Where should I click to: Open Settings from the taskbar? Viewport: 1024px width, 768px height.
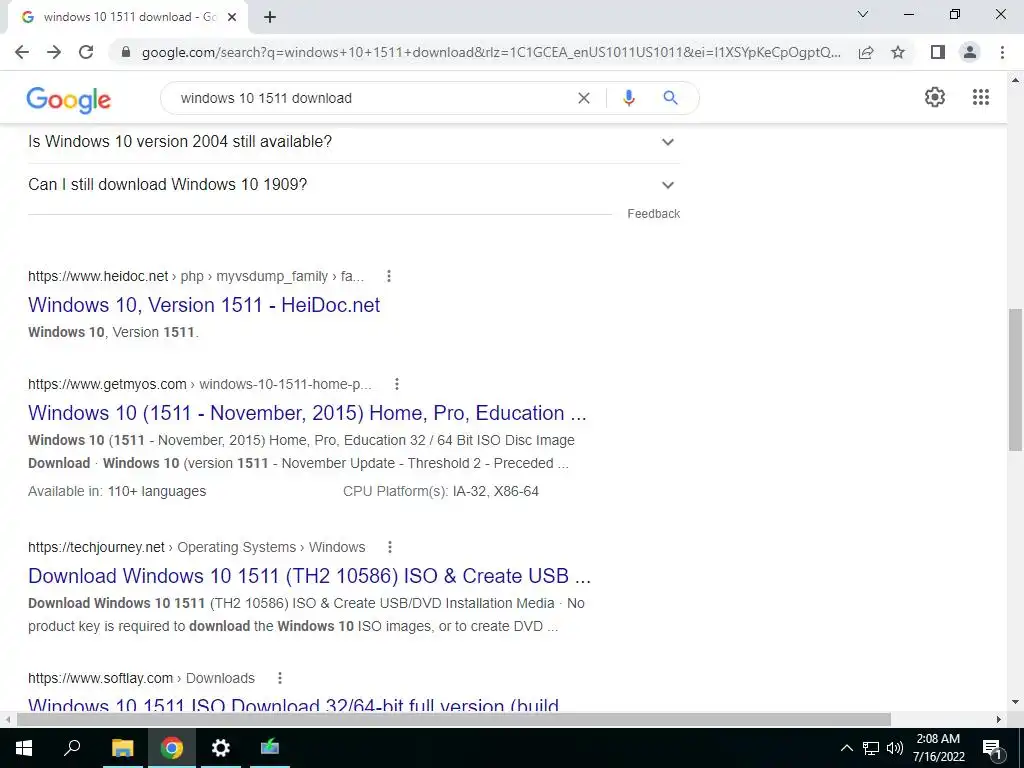coord(221,748)
